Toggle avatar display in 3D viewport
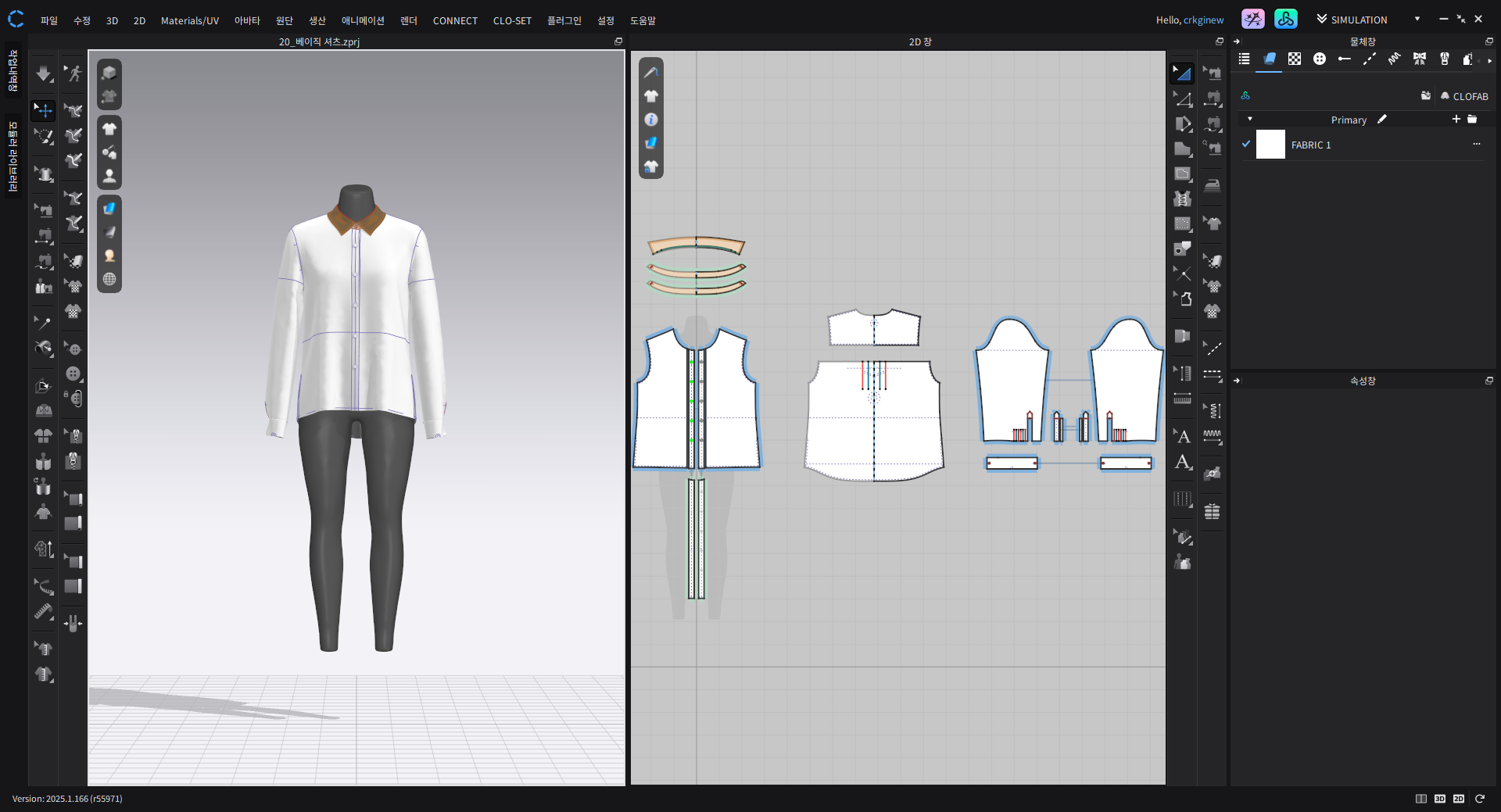The height and width of the screenshot is (812, 1501). coord(109,176)
